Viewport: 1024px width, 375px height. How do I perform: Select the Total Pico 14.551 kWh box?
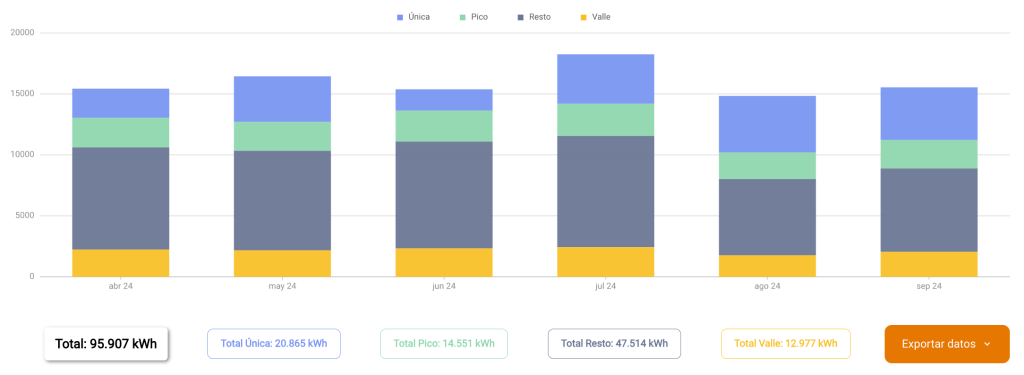click(443, 344)
